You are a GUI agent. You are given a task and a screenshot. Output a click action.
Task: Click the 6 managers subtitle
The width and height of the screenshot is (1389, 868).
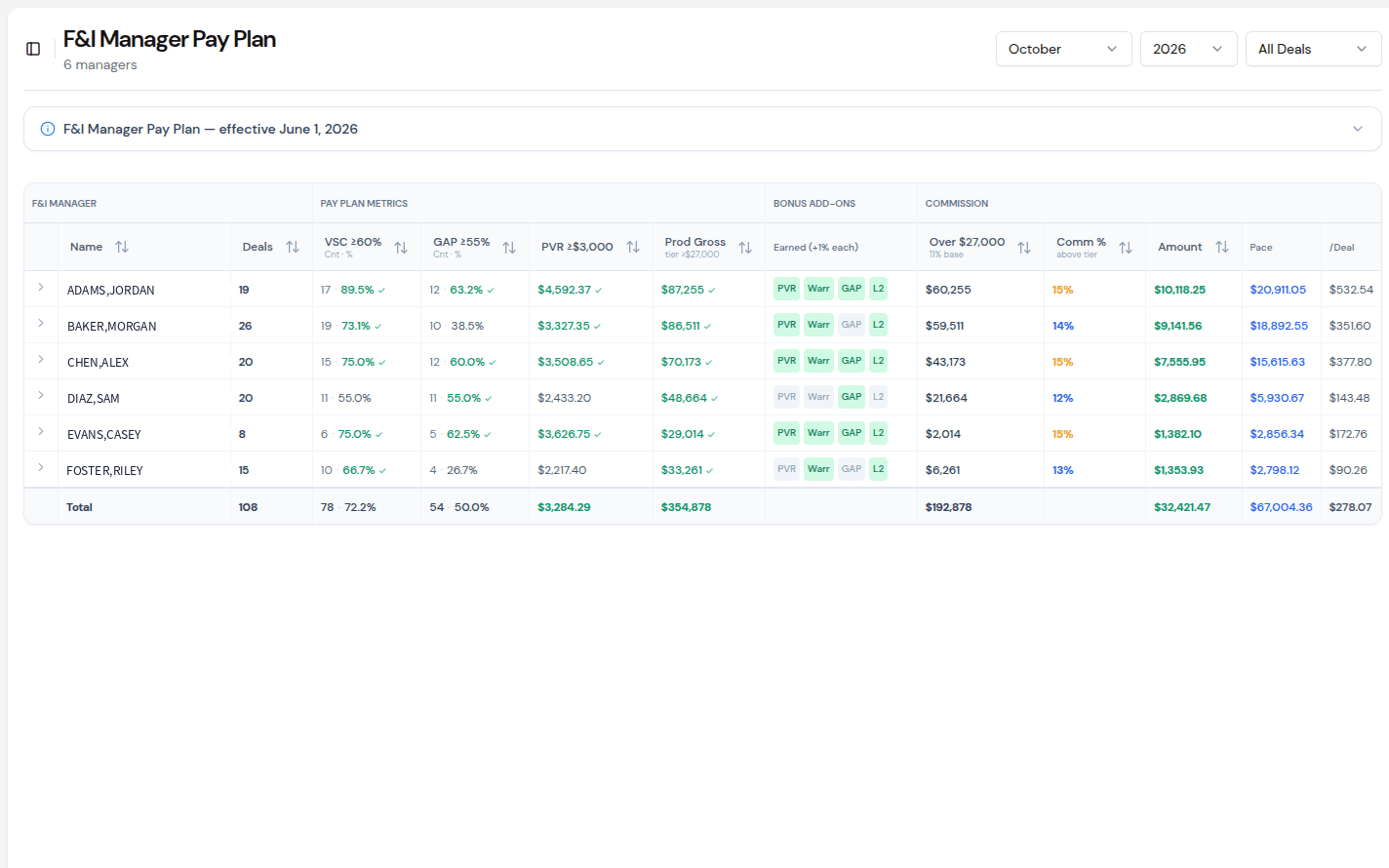pyautogui.click(x=100, y=65)
